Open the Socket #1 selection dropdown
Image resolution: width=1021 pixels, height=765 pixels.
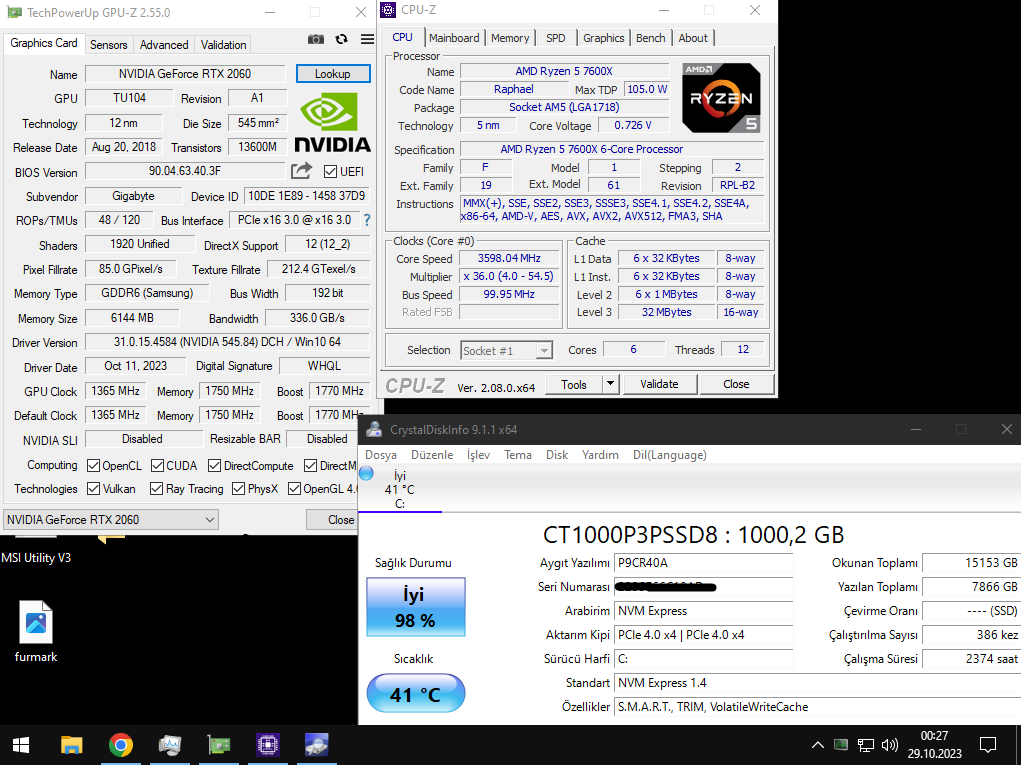507,350
